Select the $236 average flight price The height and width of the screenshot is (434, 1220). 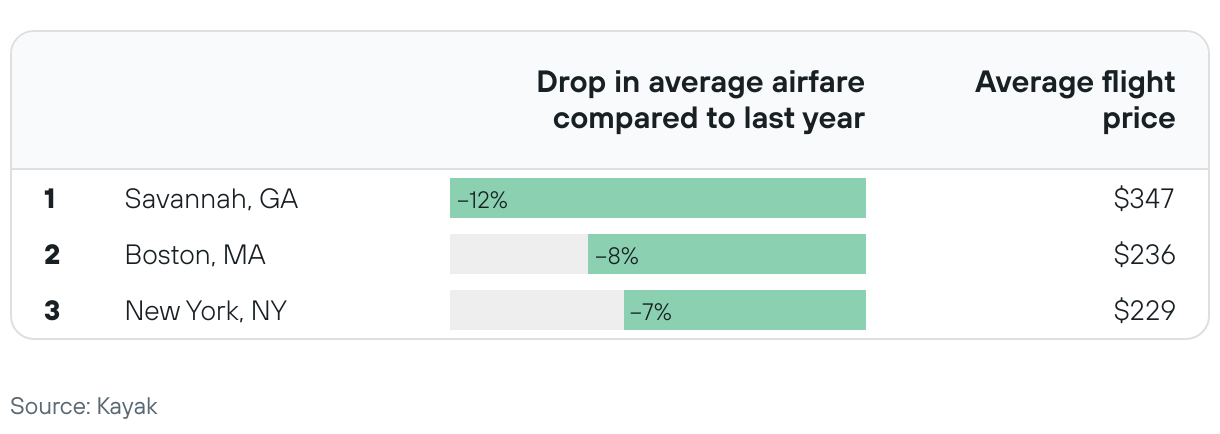1144,255
